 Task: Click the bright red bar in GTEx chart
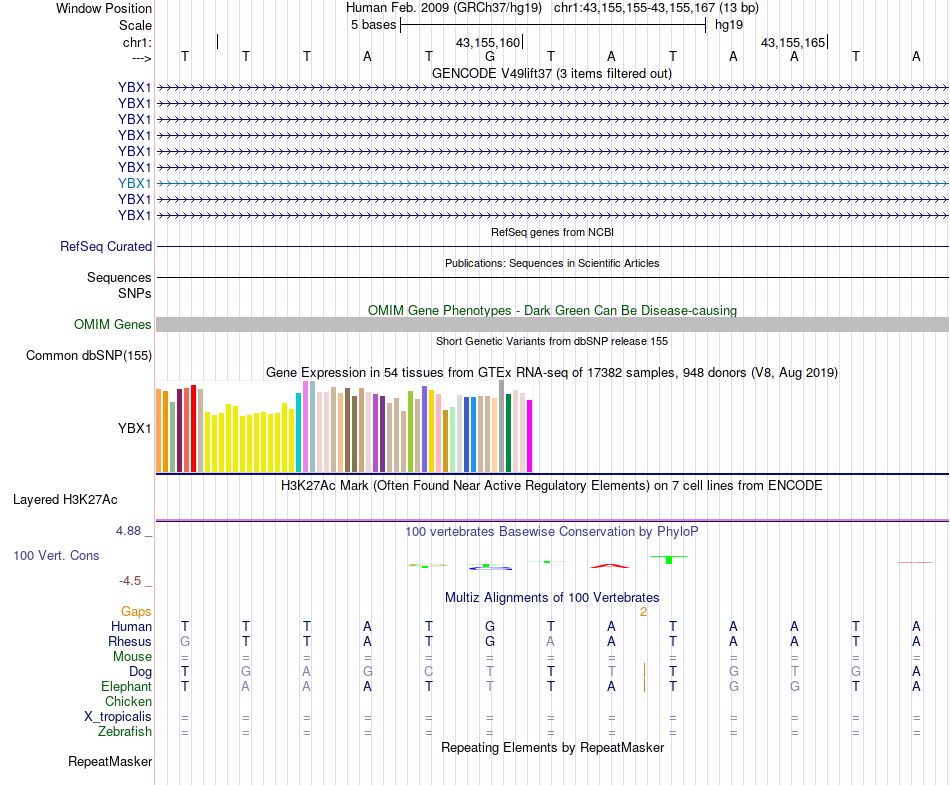tap(193, 428)
